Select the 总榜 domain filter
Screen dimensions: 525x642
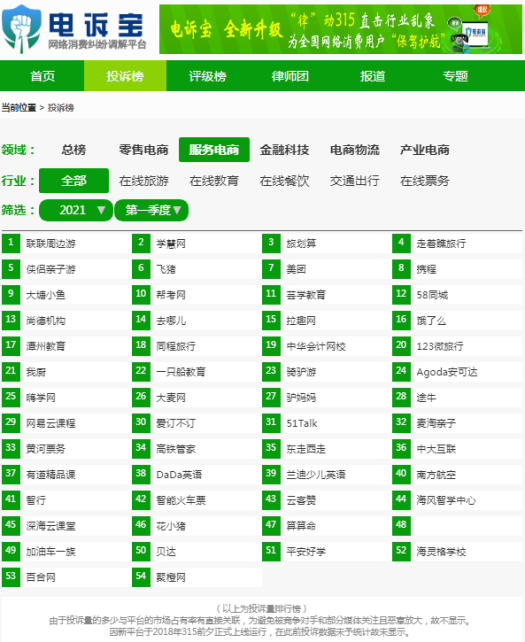(74, 150)
